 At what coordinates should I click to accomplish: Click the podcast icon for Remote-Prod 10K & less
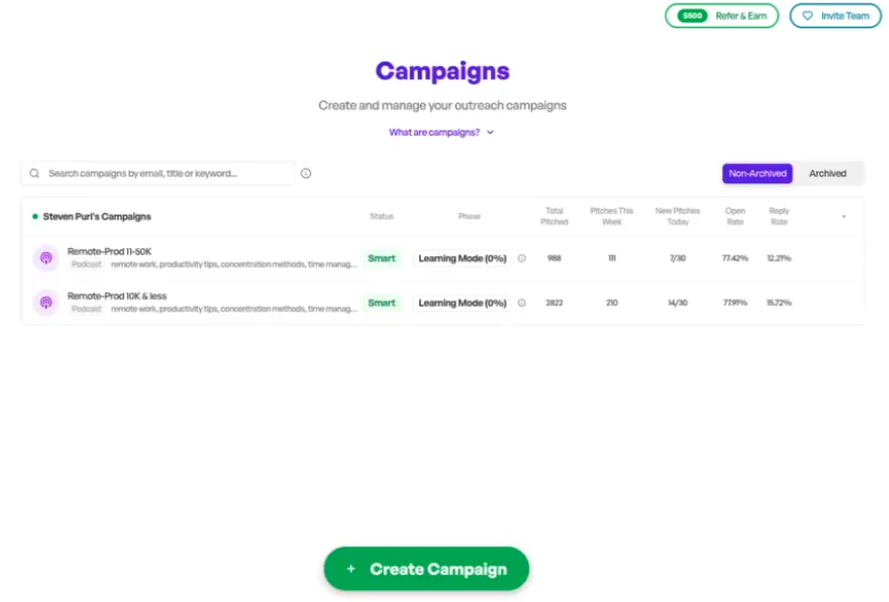pyautogui.click(x=44, y=302)
